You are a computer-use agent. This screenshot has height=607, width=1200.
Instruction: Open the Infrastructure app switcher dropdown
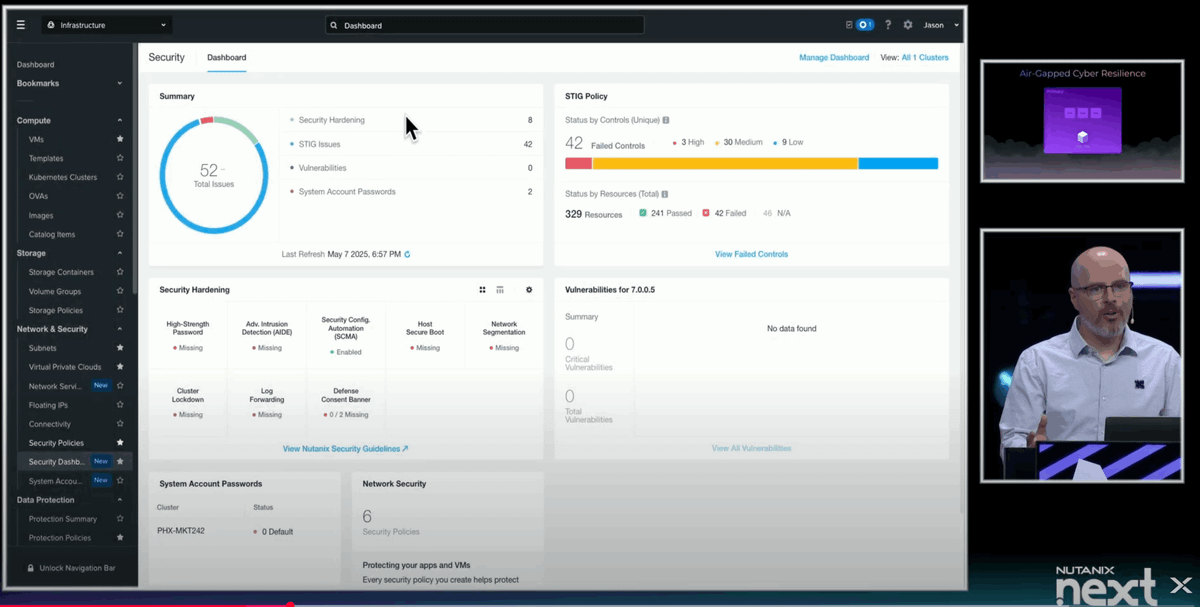tap(107, 25)
